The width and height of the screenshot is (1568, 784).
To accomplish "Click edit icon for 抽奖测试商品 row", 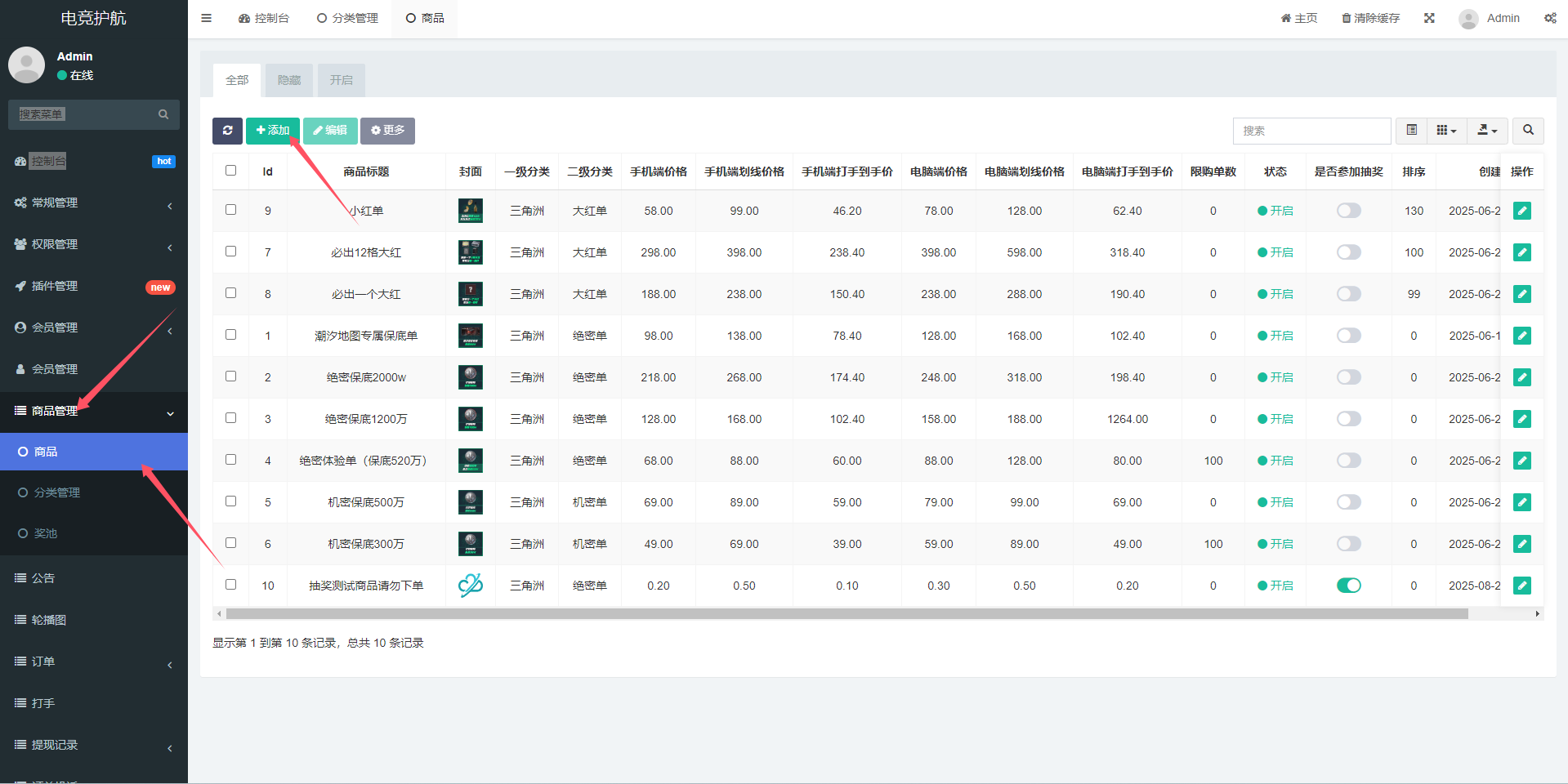I will [x=1521, y=586].
